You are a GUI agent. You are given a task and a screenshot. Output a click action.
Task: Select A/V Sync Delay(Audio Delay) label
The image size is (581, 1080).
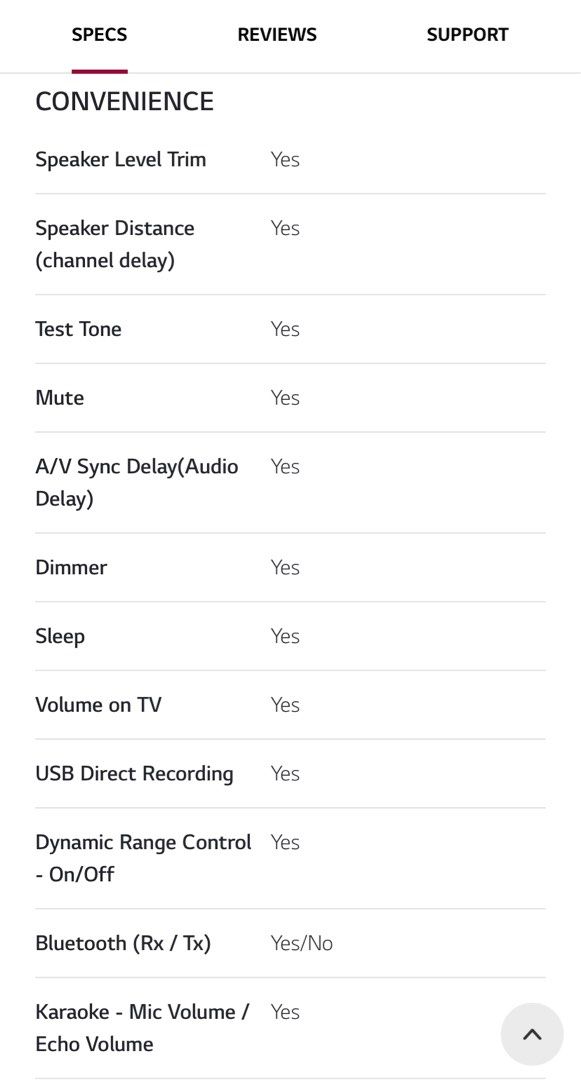point(137,482)
